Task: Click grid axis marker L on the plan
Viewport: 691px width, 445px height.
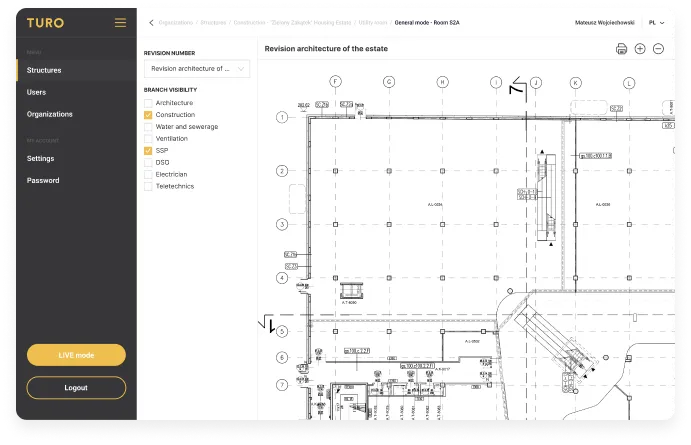Action: tap(629, 83)
